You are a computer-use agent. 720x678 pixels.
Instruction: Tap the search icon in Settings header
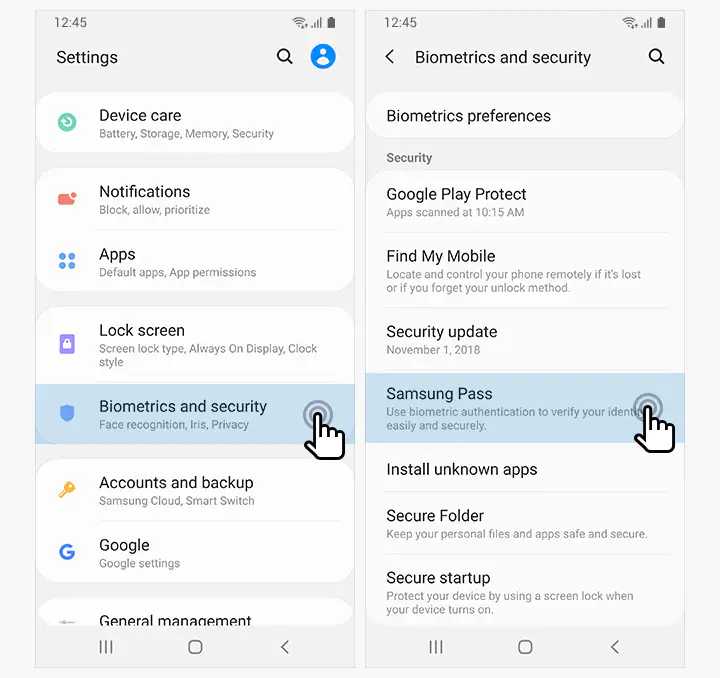[284, 56]
